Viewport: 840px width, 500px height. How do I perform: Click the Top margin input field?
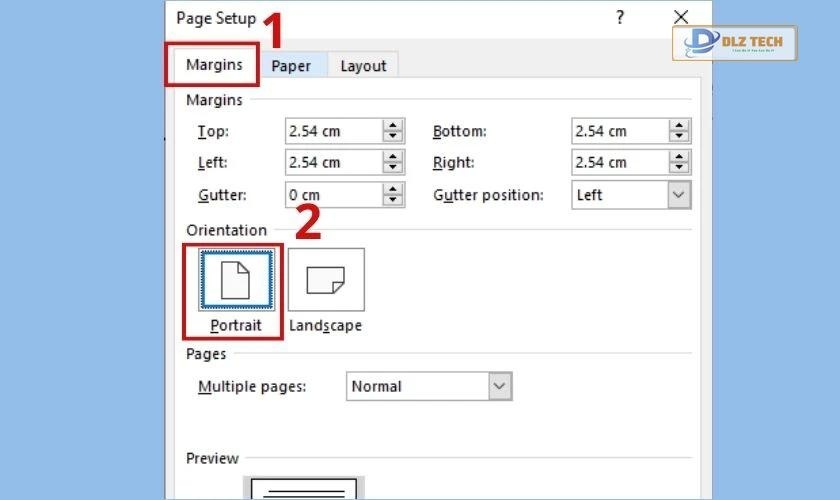click(333, 131)
